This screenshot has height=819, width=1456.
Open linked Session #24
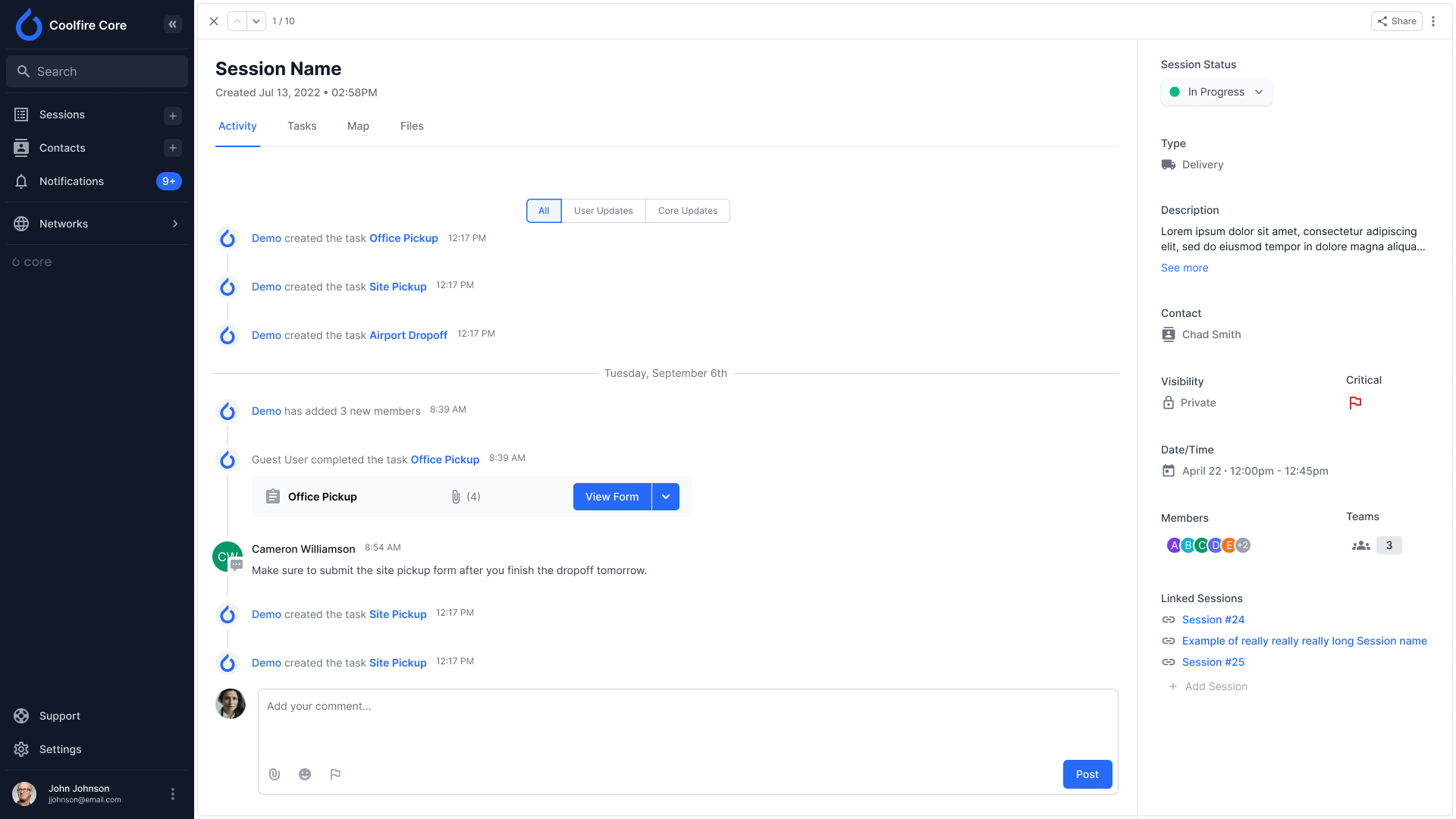1213,620
